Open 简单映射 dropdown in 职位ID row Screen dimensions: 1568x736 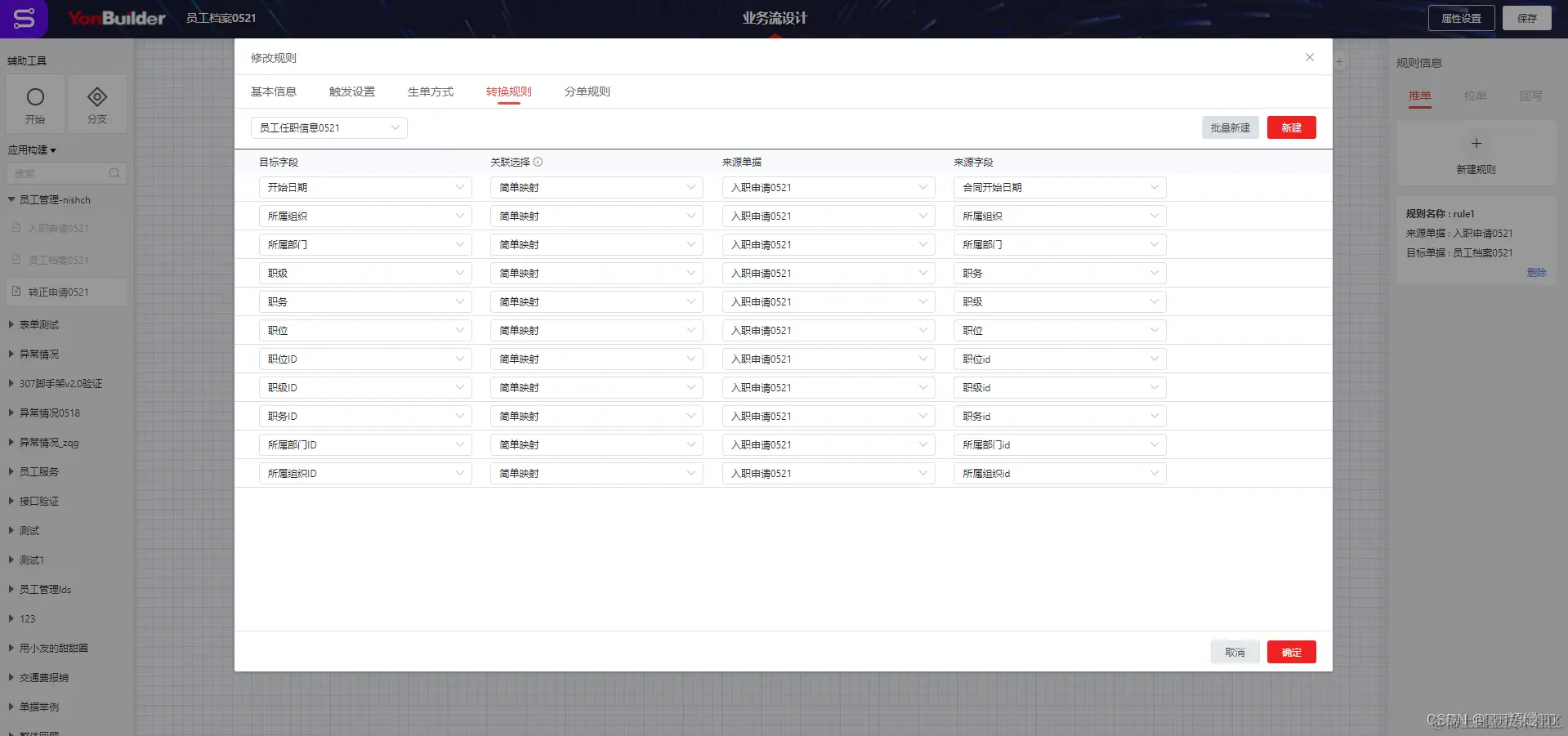pos(596,359)
